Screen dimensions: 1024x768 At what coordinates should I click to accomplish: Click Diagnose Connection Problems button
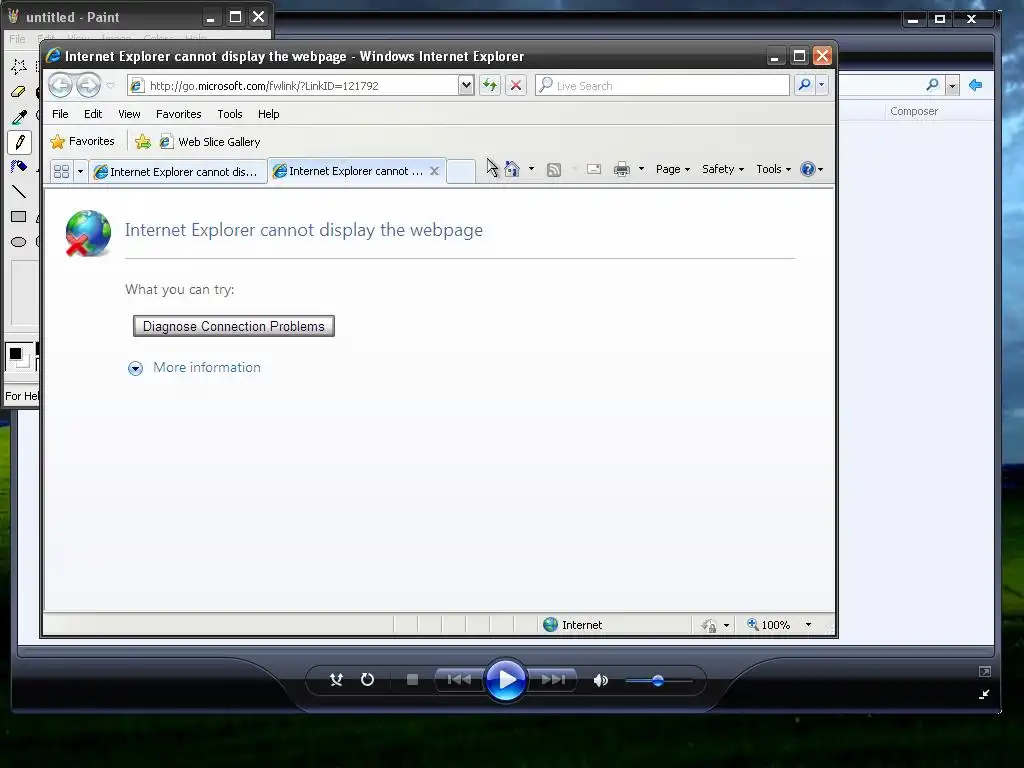pyautogui.click(x=234, y=326)
